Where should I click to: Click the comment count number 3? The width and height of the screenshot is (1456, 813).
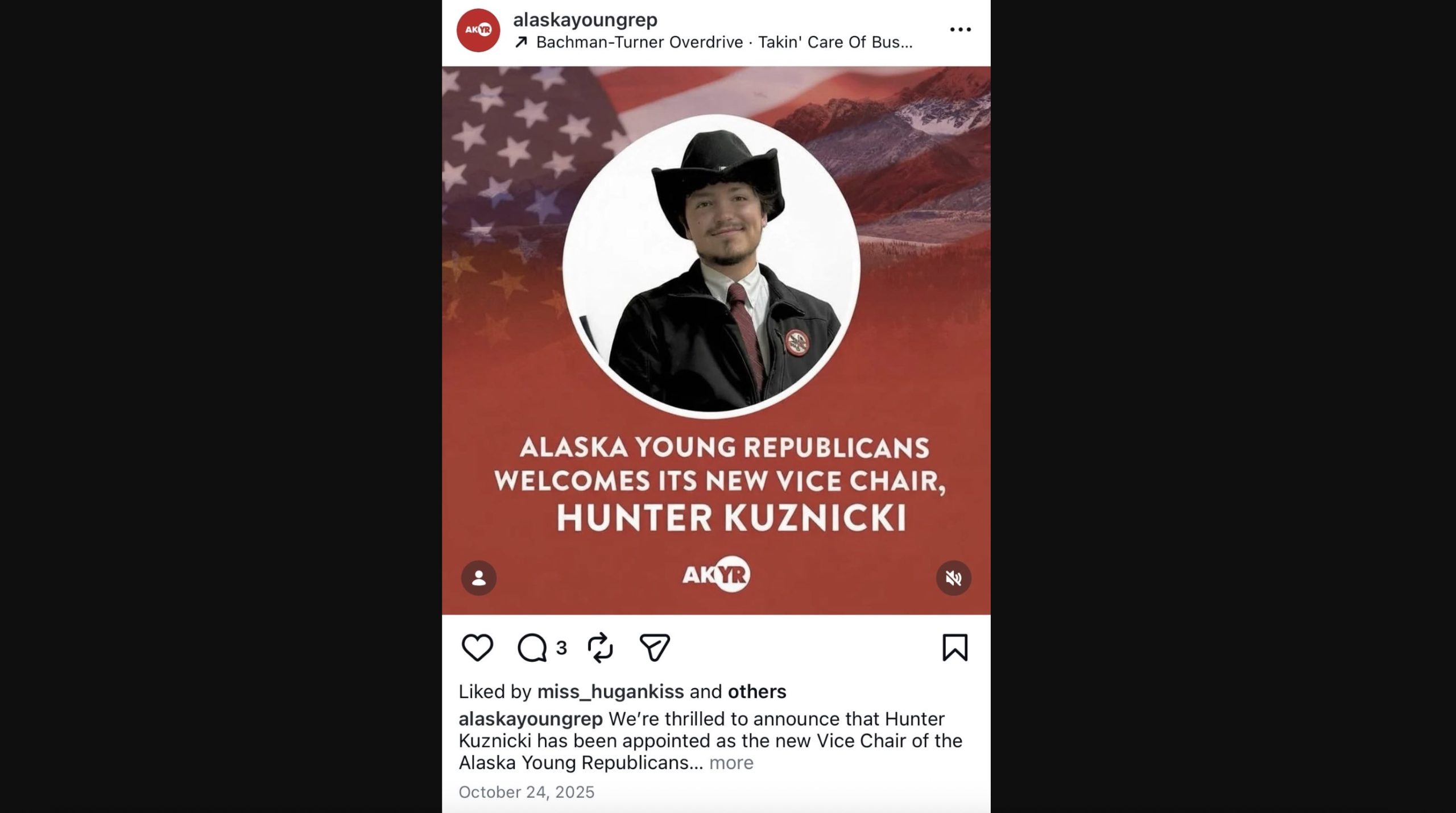tap(561, 648)
